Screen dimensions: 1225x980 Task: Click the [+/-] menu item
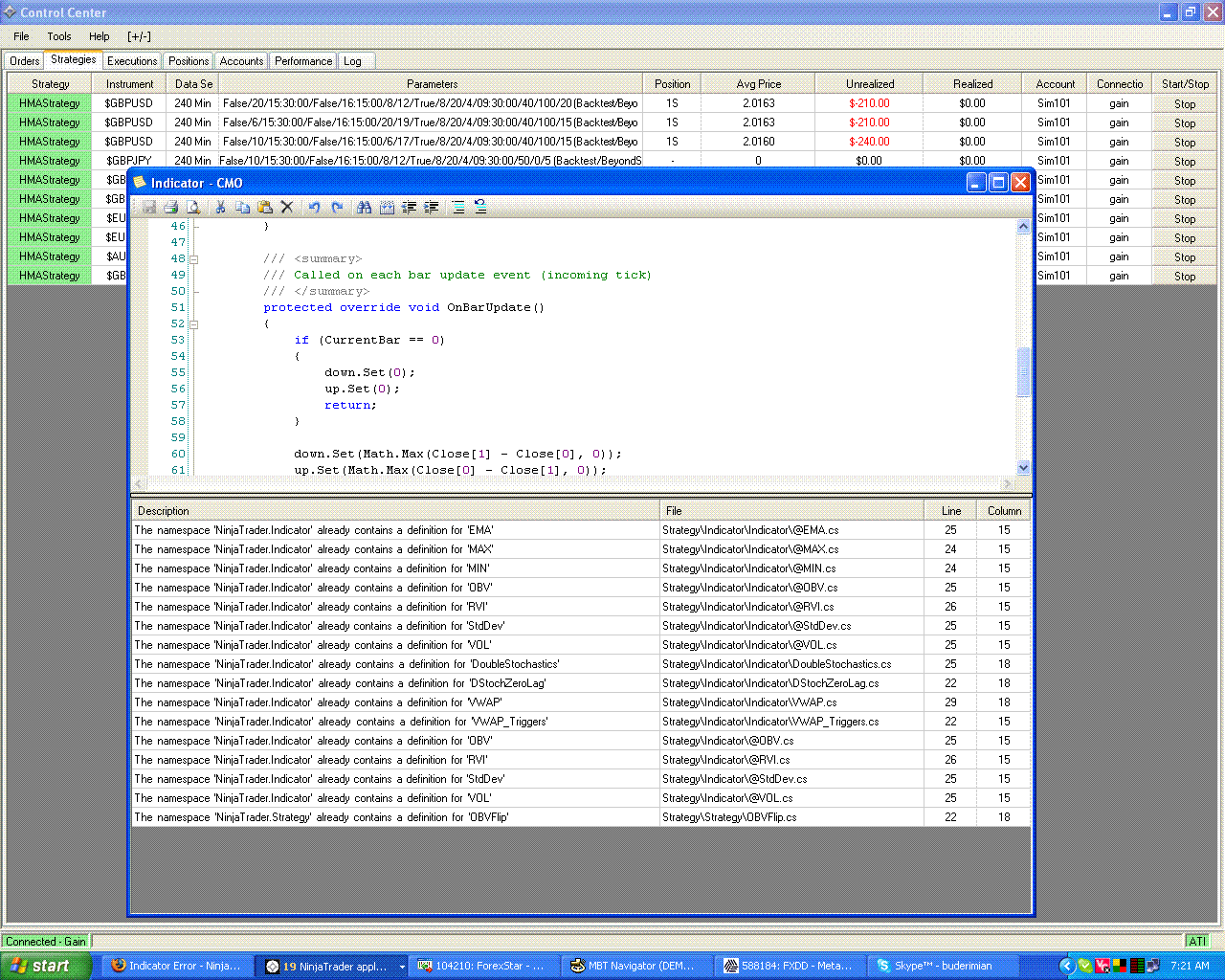pos(139,36)
